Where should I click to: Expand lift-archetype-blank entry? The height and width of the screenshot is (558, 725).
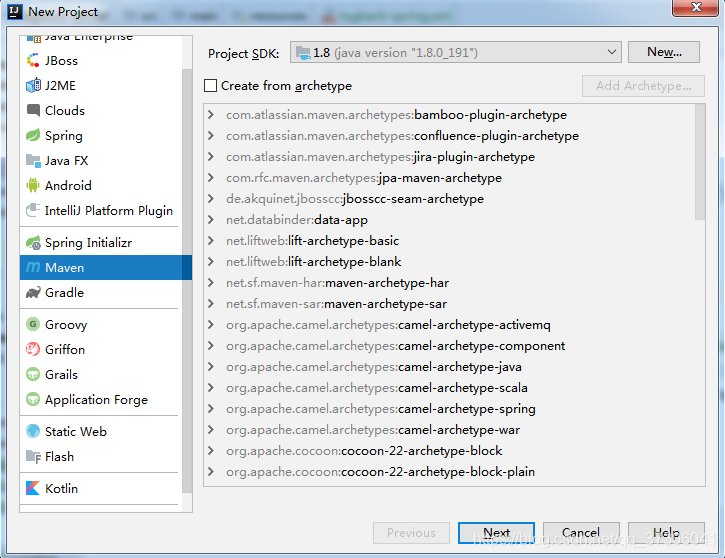pos(211,262)
